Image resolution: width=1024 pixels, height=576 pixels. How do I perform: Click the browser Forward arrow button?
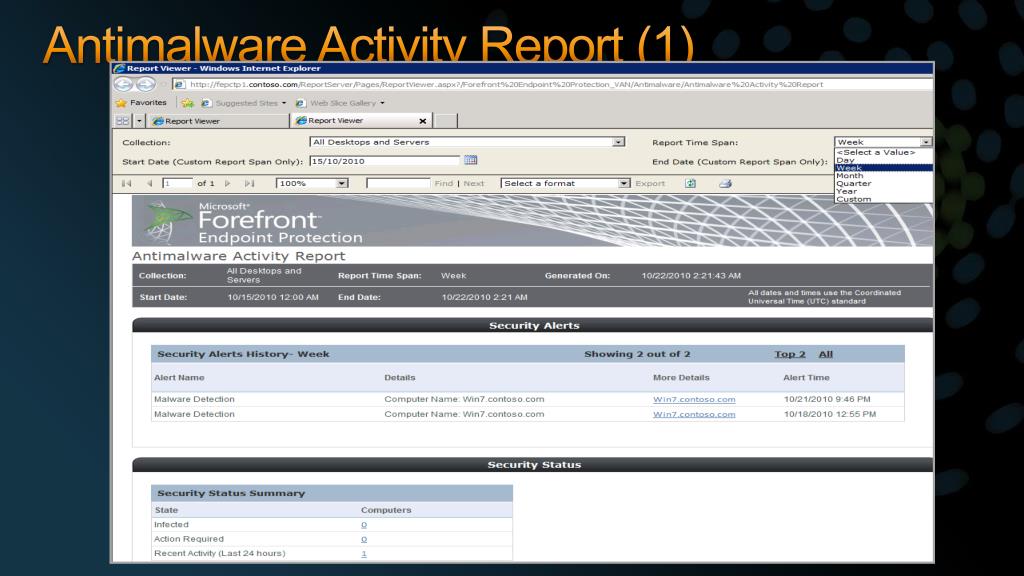[146, 84]
